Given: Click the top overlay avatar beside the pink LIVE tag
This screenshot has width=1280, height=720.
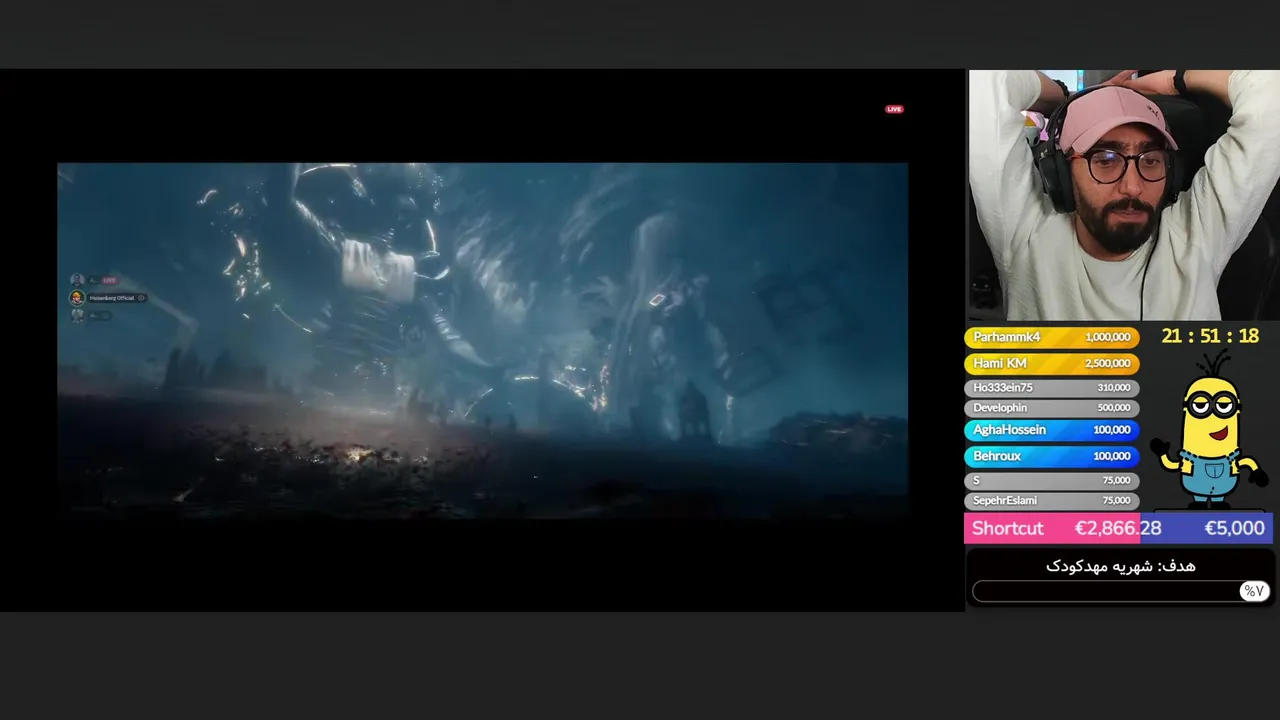Looking at the screenshot, I should coord(77,280).
